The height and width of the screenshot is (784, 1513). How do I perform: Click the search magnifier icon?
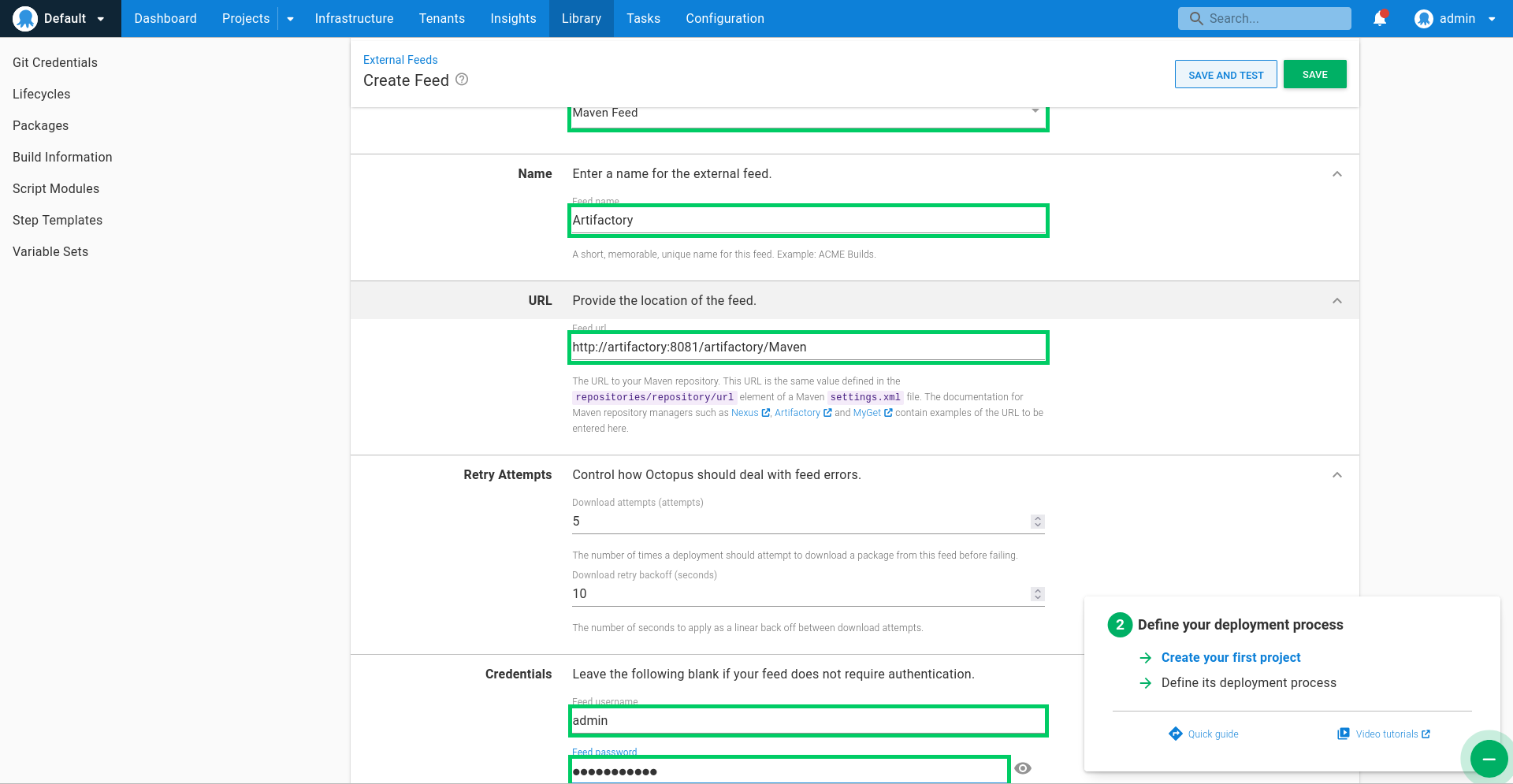tap(1196, 18)
